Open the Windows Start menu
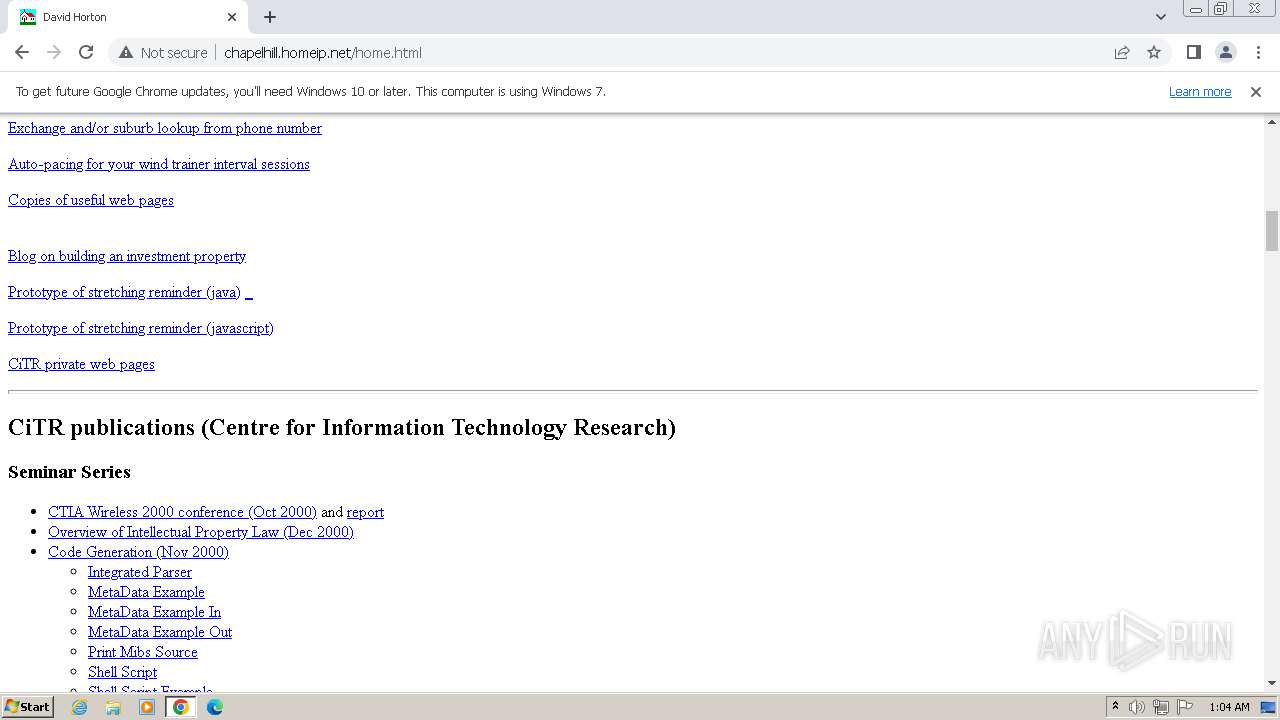Screen dimensions: 1280x720 [27, 707]
